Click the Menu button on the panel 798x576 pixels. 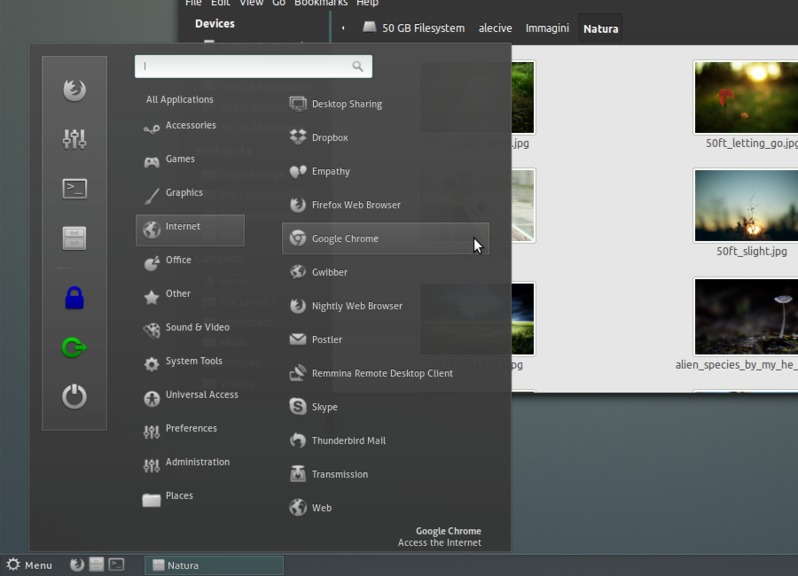pyautogui.click(x=29, y=565)
